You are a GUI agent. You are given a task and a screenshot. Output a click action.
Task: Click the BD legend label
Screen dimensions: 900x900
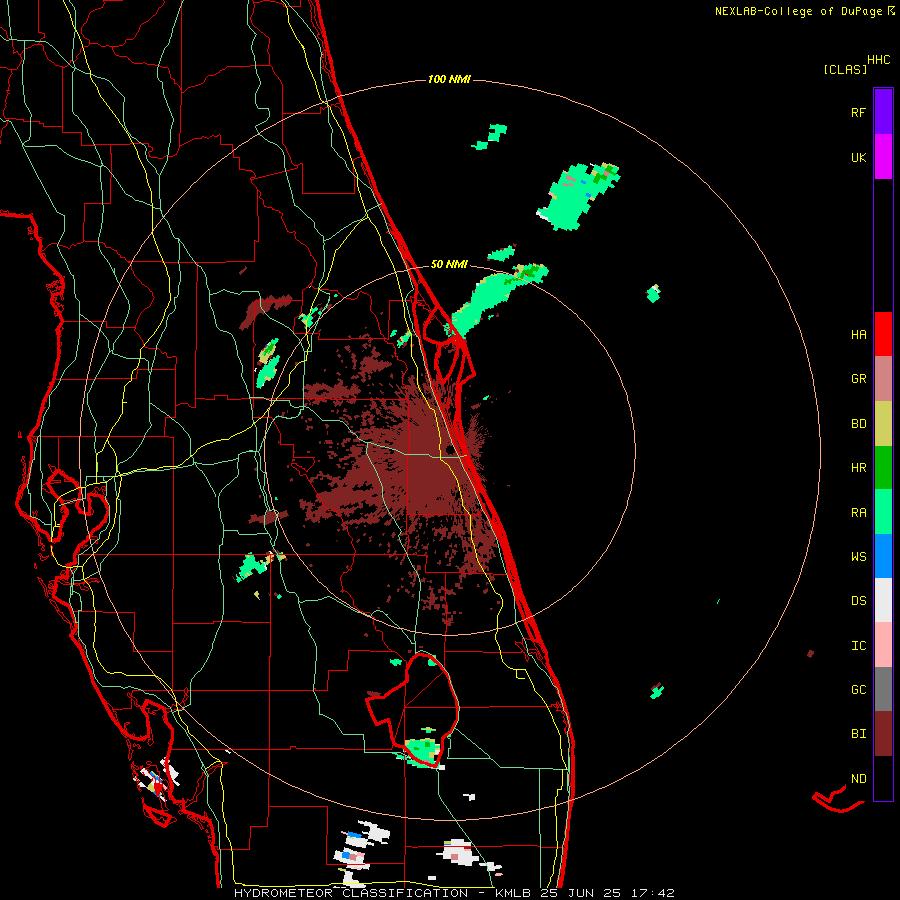pos(858,424)
